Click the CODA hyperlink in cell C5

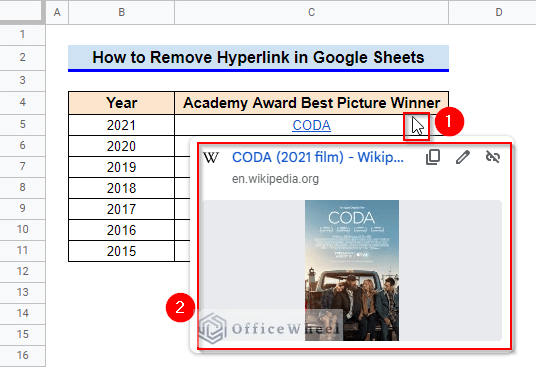311,125
